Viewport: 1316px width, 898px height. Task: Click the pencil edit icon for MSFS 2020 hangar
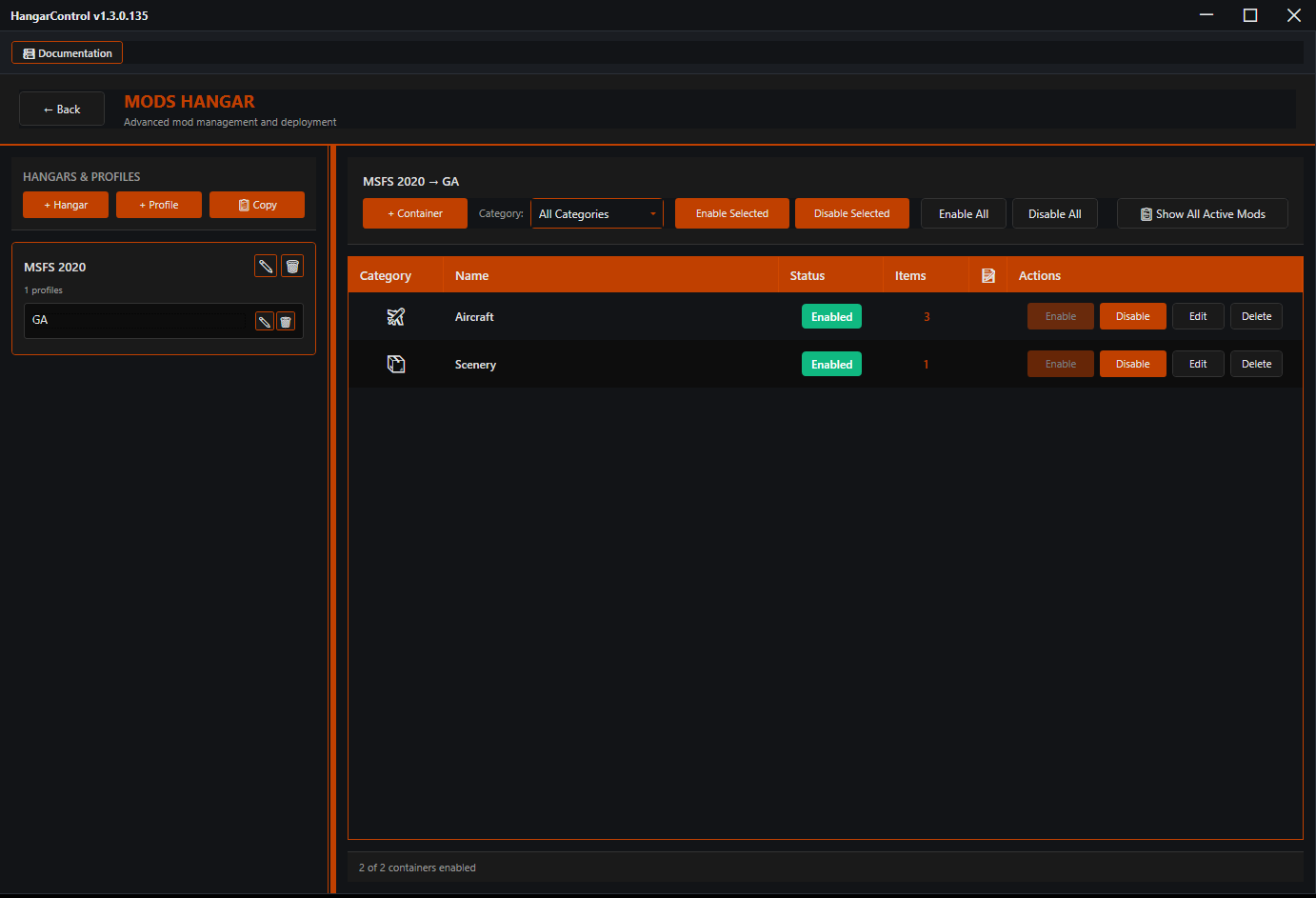click(265, 266)
